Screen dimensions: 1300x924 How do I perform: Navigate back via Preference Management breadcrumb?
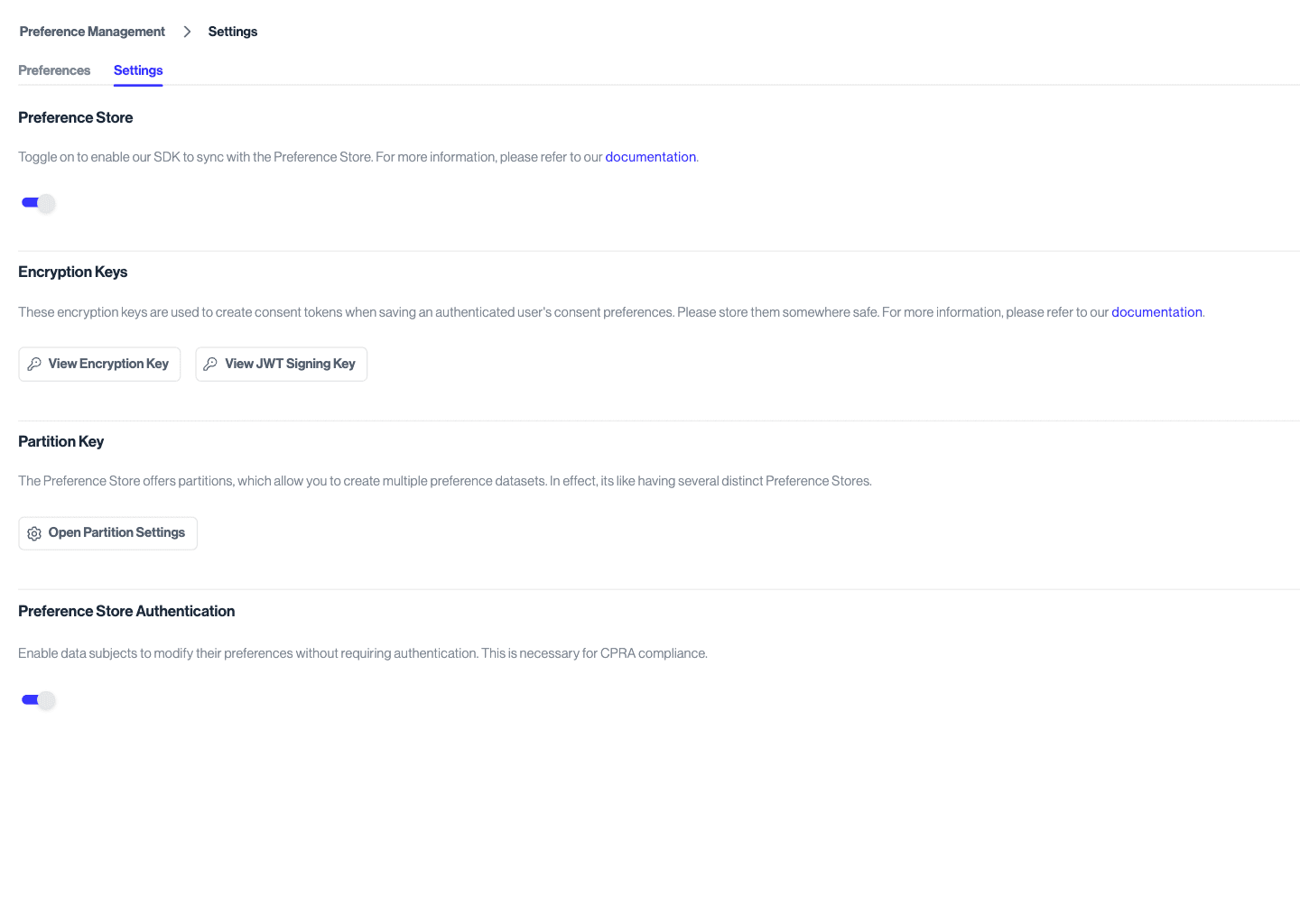91,31
